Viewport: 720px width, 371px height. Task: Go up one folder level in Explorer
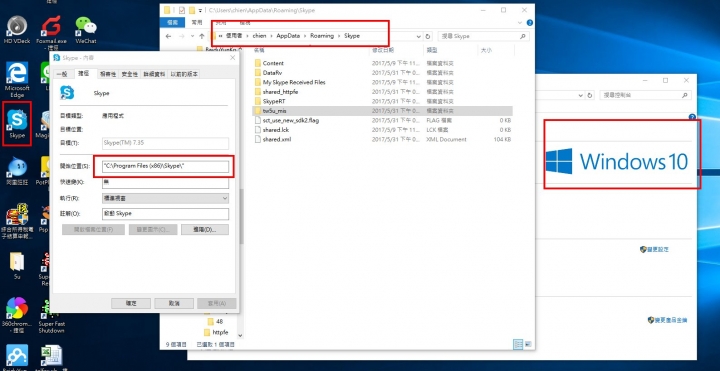[202, 36]
